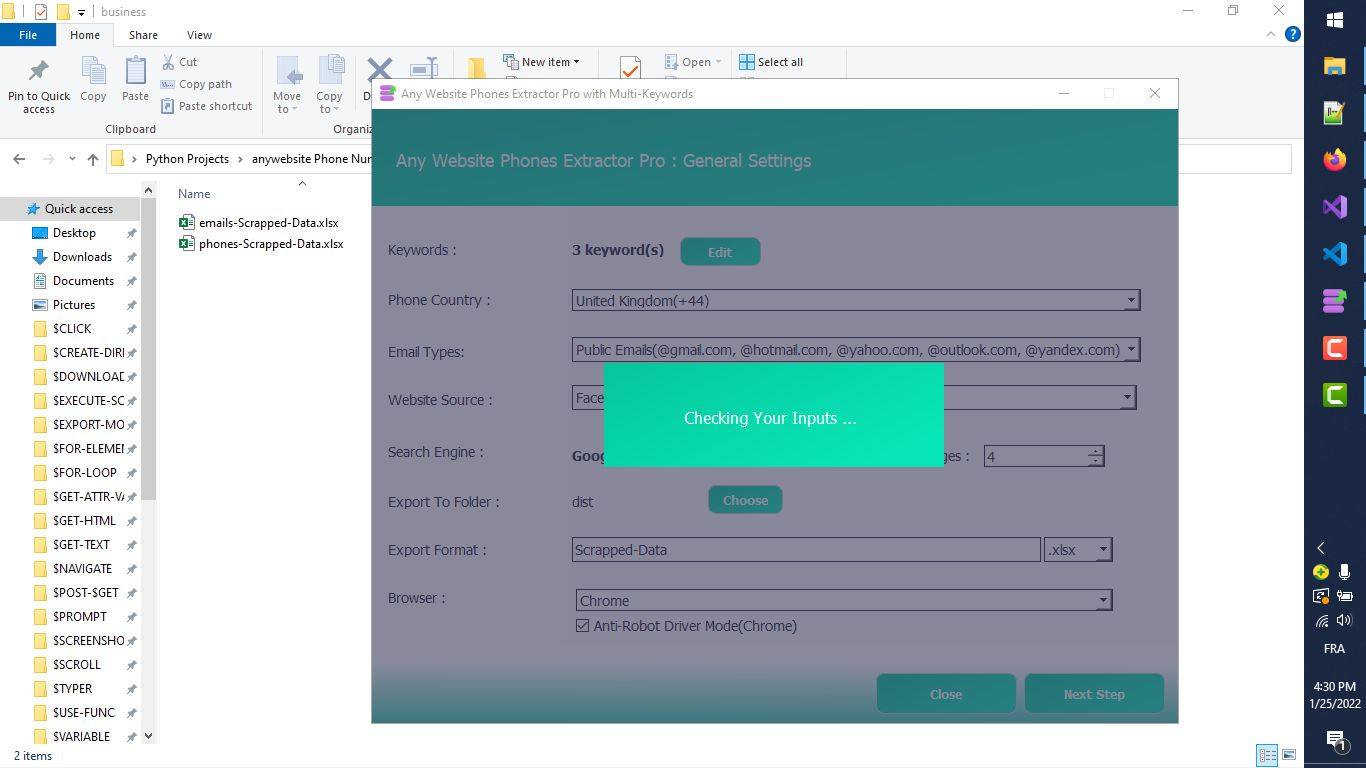Screen dimensions: 1366x768
Task: Launch Firefox from the taskbar
Action: coord(1335,160)
